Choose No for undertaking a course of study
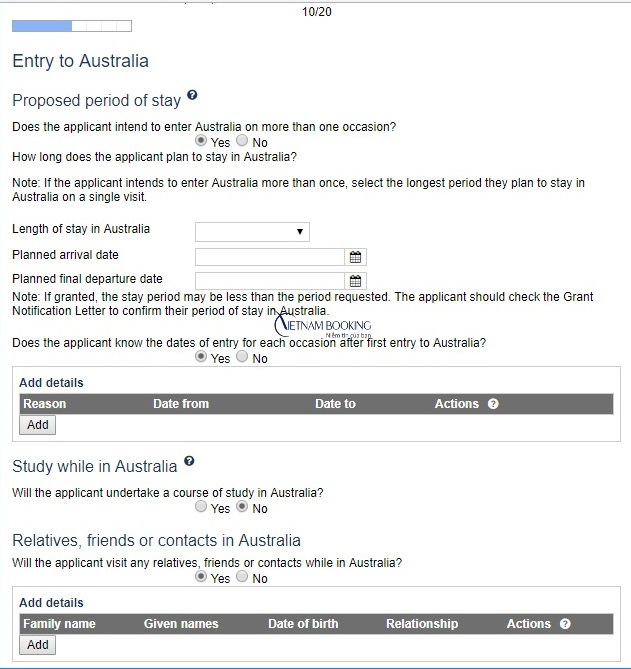This screenshot has height=669, width=631. pos(243,507)
